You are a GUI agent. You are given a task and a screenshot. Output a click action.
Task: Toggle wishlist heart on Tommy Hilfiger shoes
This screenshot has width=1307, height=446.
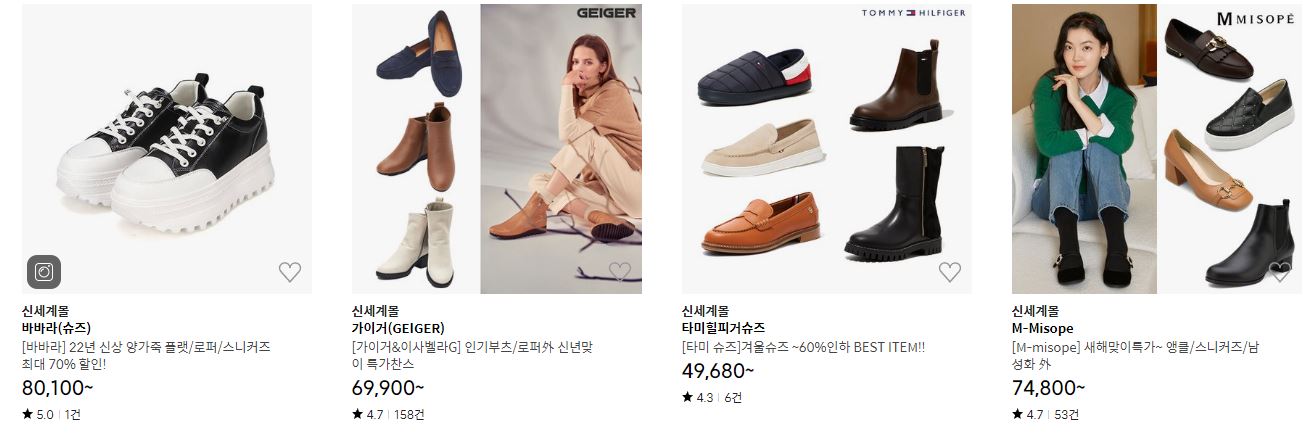(x=950, y=271)
